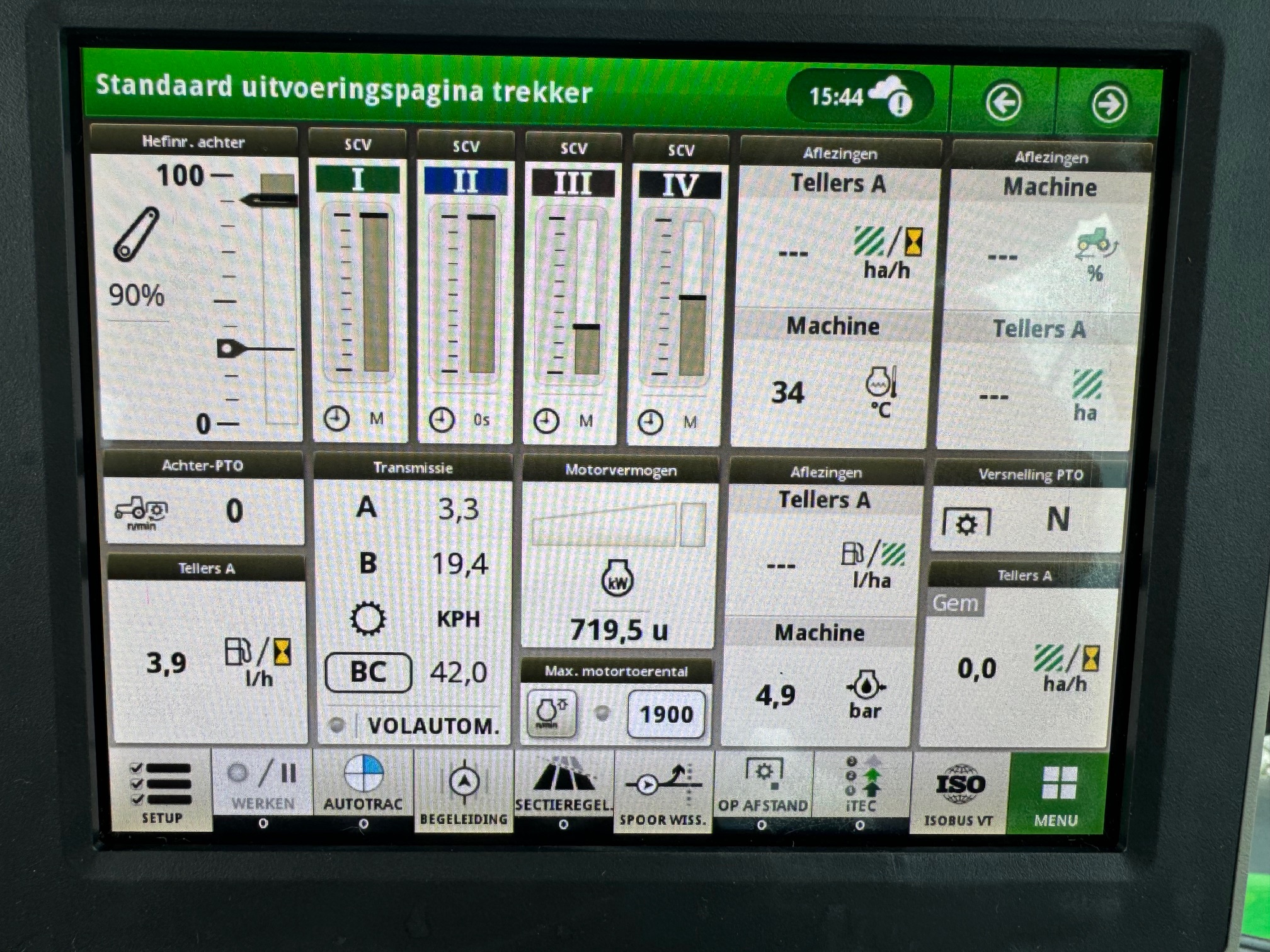
Task: Tap max engine rpm icon button
Action: point(551,713)
